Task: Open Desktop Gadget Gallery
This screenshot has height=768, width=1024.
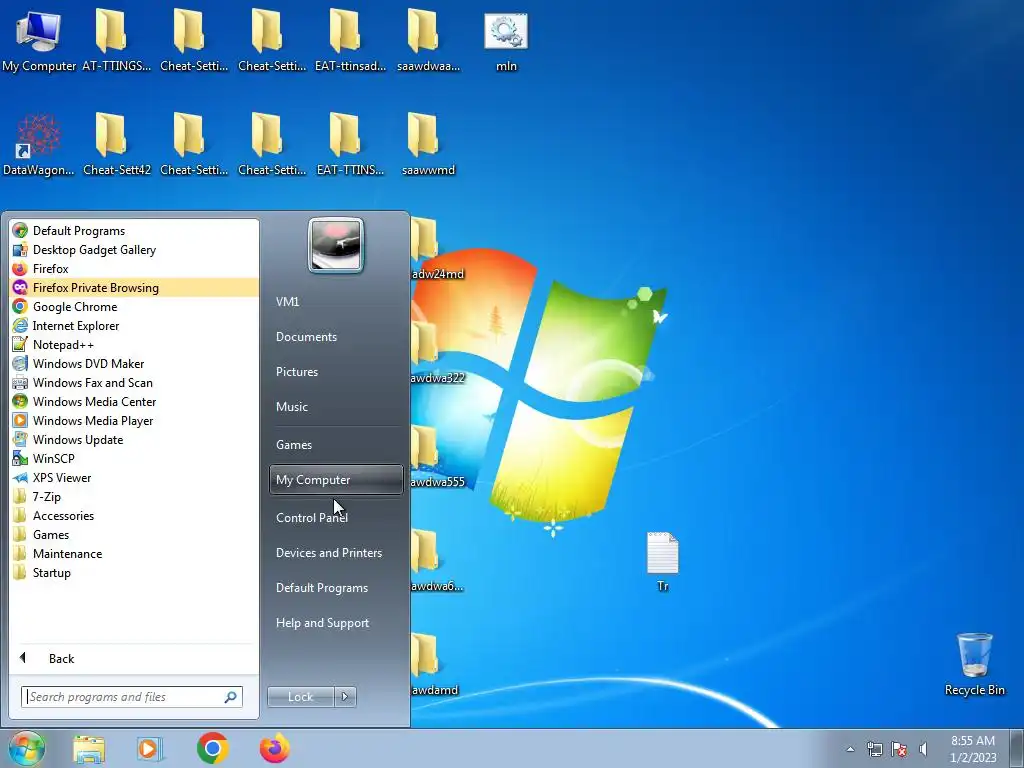Action: click(134, 249)
